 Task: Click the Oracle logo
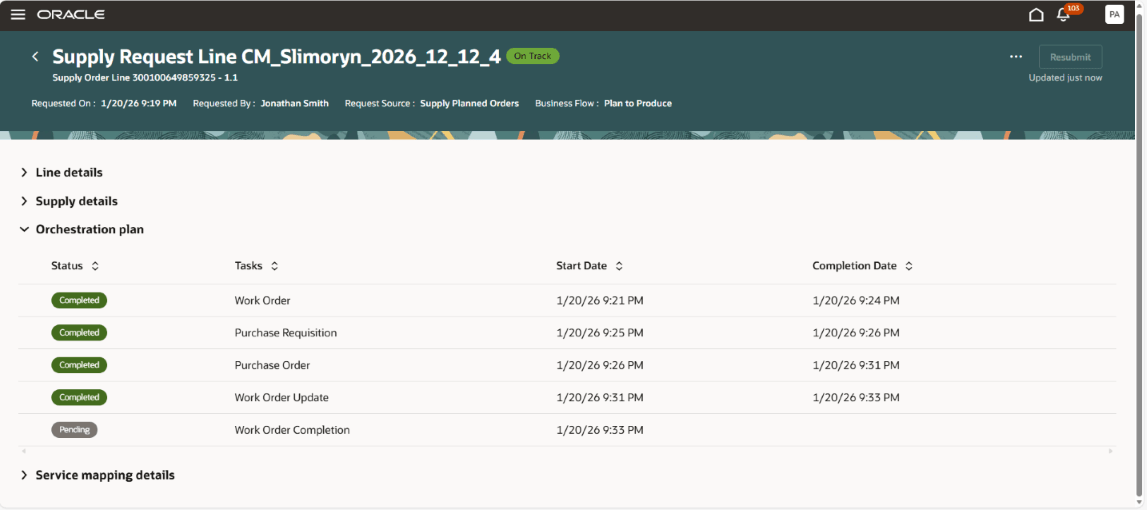pos(71,15)
